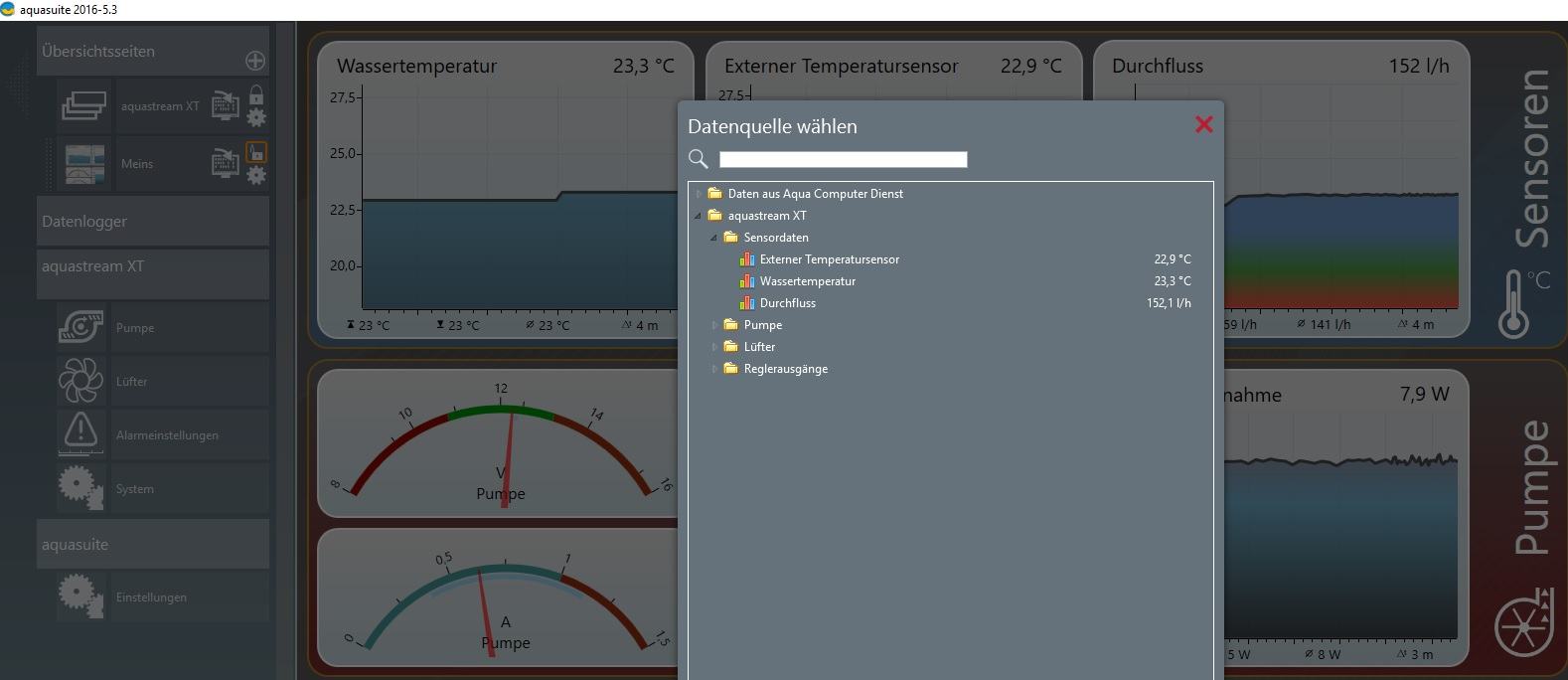Open gear settings for aquastream XT overview page
This screenshot has width=1568, height=680.
click(x=256, y=117)
